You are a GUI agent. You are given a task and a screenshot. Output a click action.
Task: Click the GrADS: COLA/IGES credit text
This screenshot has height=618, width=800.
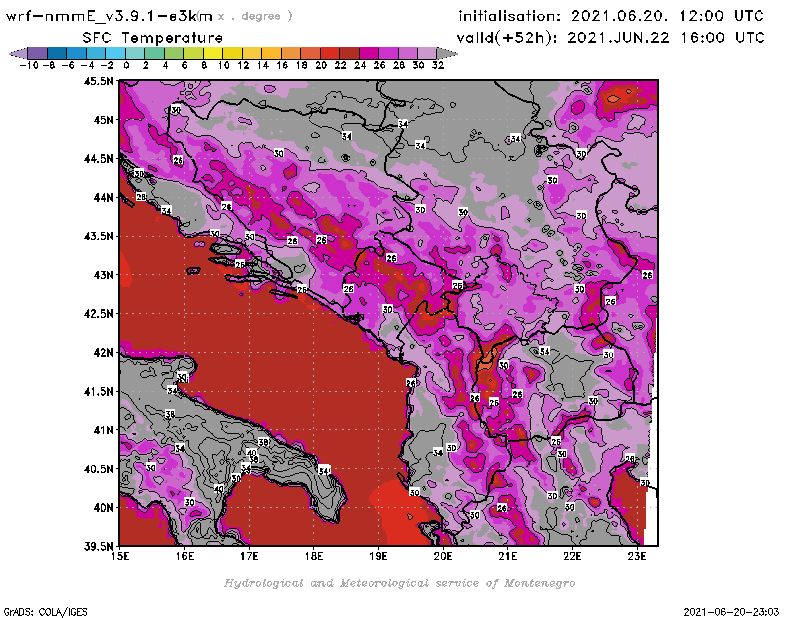45,611
